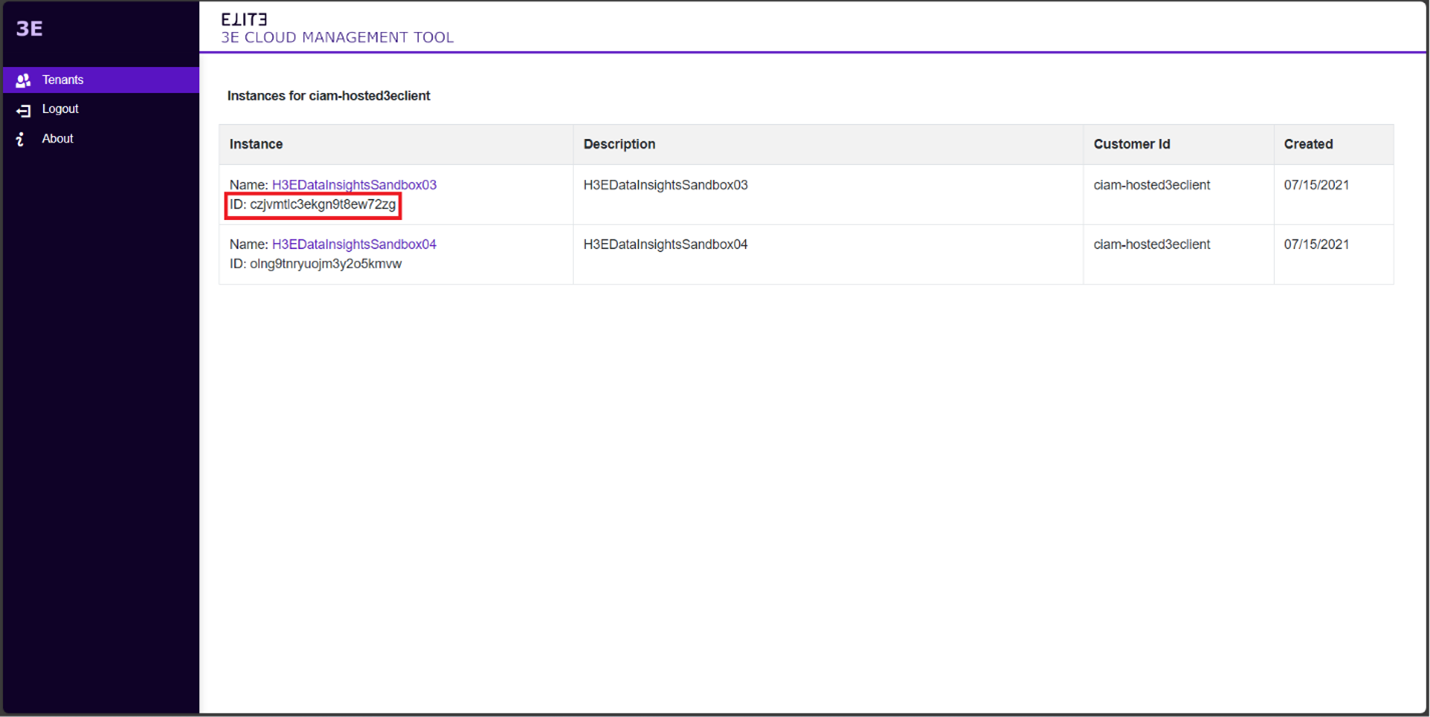Click the Logout door icon
The width and height of the screenshot is (1430, 717).
coord(23,109)
